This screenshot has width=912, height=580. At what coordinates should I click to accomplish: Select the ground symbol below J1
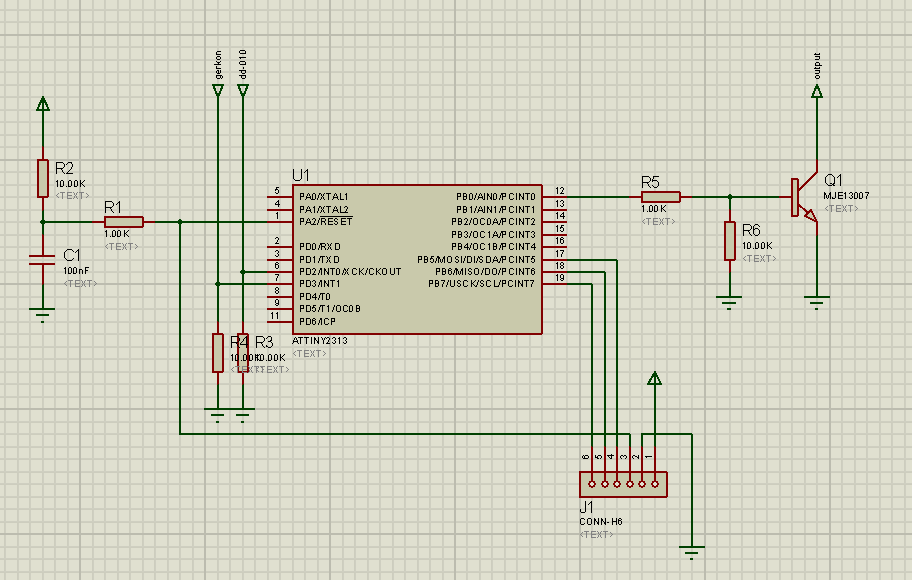691,548
